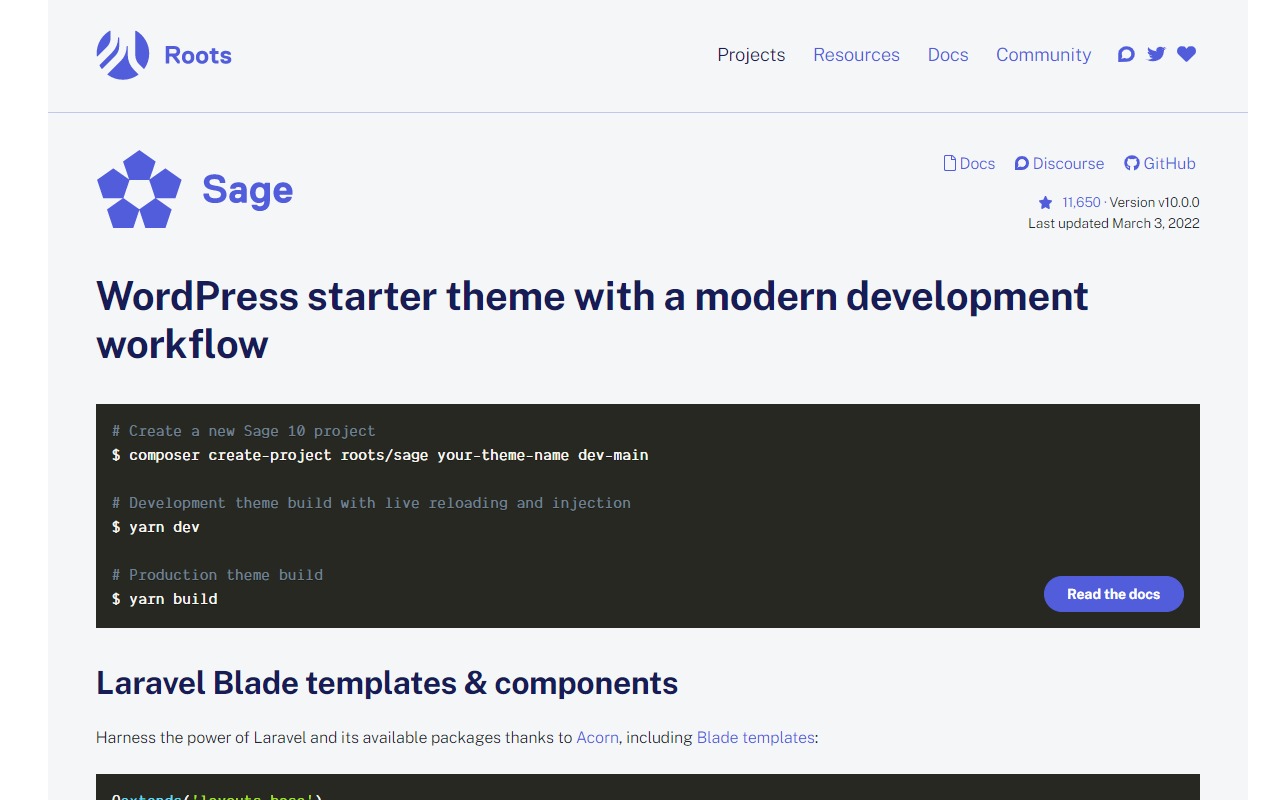
Task: Click the Version v10.0.0 text
Action: click(1154, 202)
